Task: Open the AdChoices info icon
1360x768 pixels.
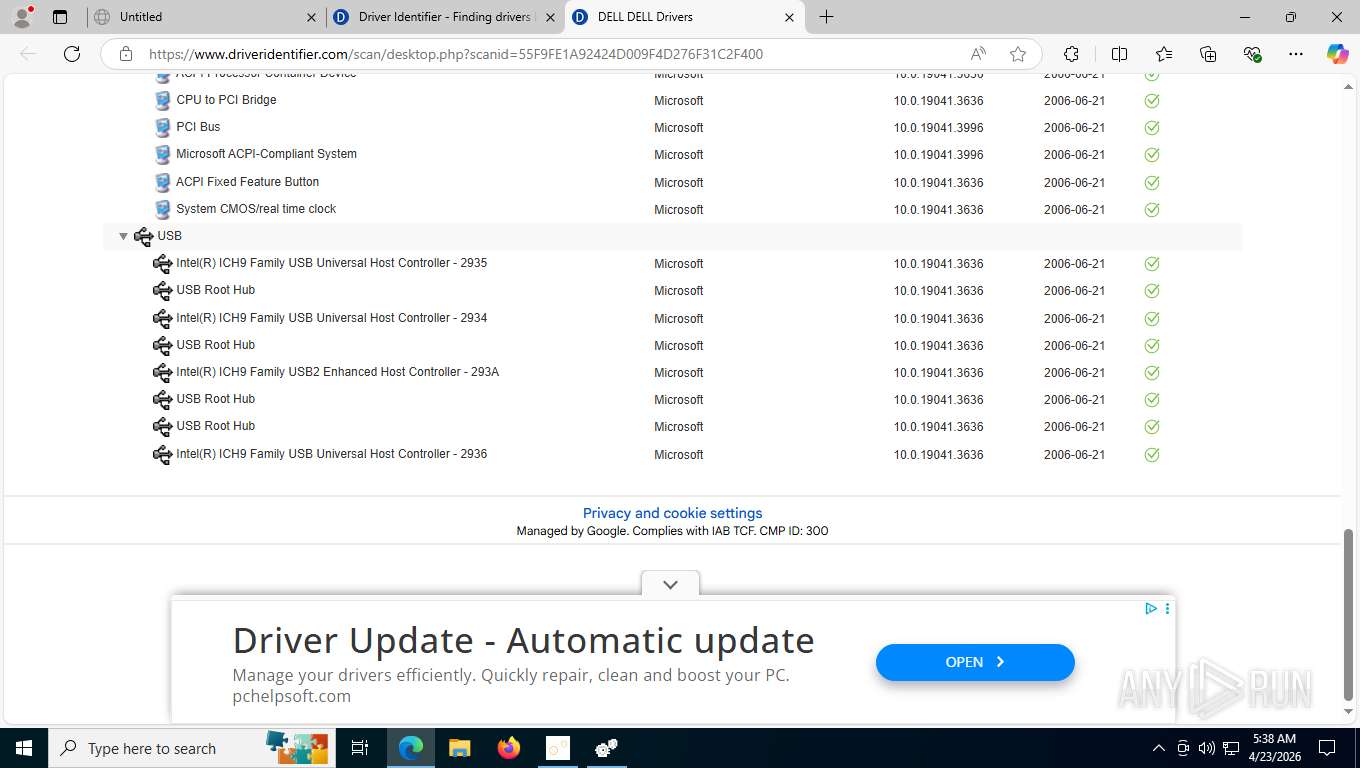Action: pyautogui.click(x=1151, y=608)
